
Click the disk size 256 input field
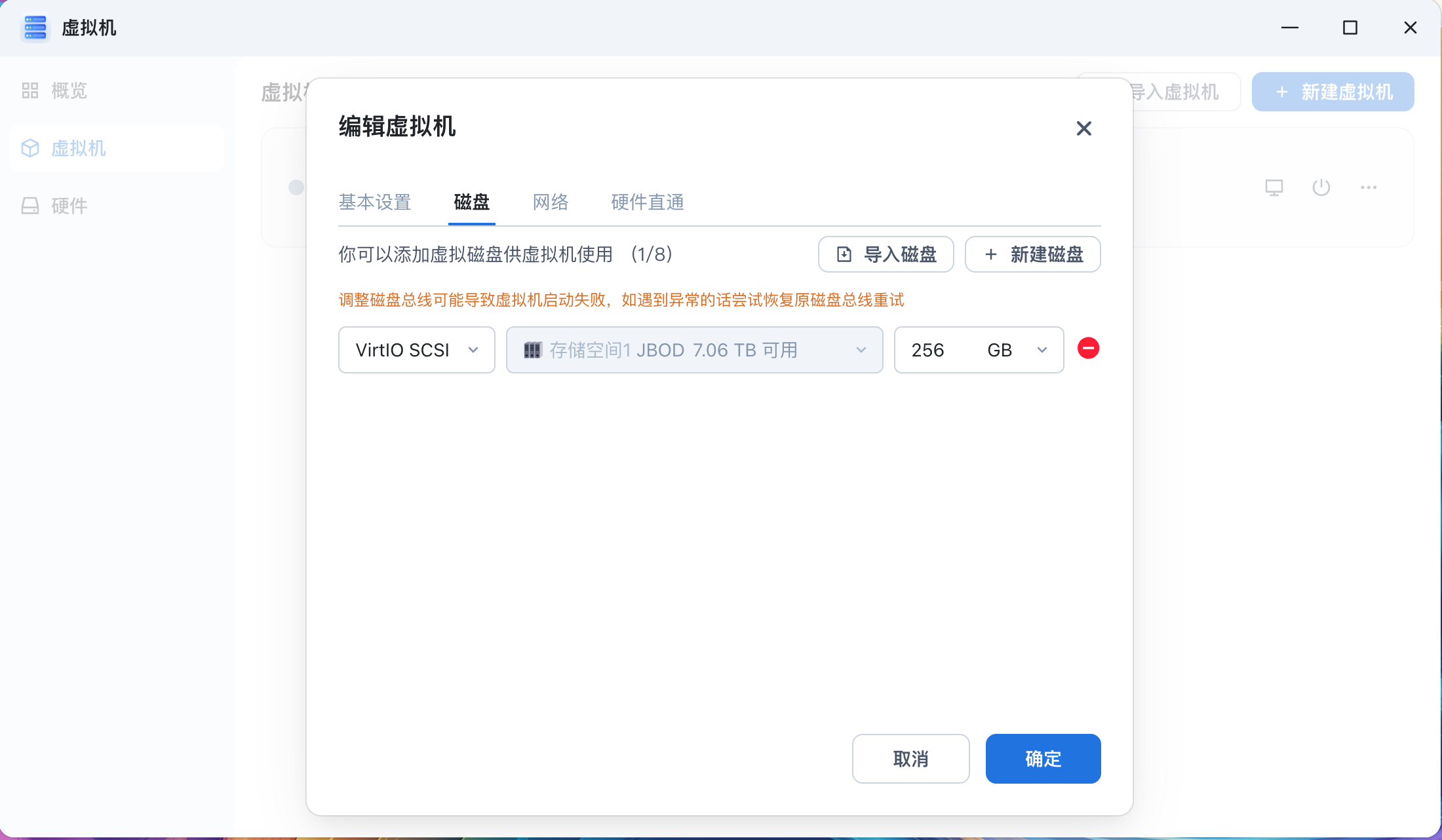click(x=927, y=349)
